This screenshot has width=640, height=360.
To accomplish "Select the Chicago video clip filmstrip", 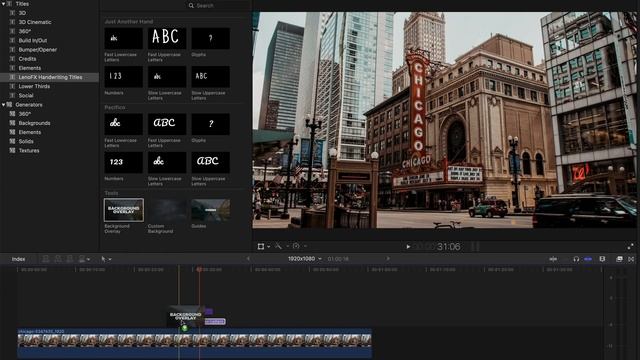I will point(194,343).
